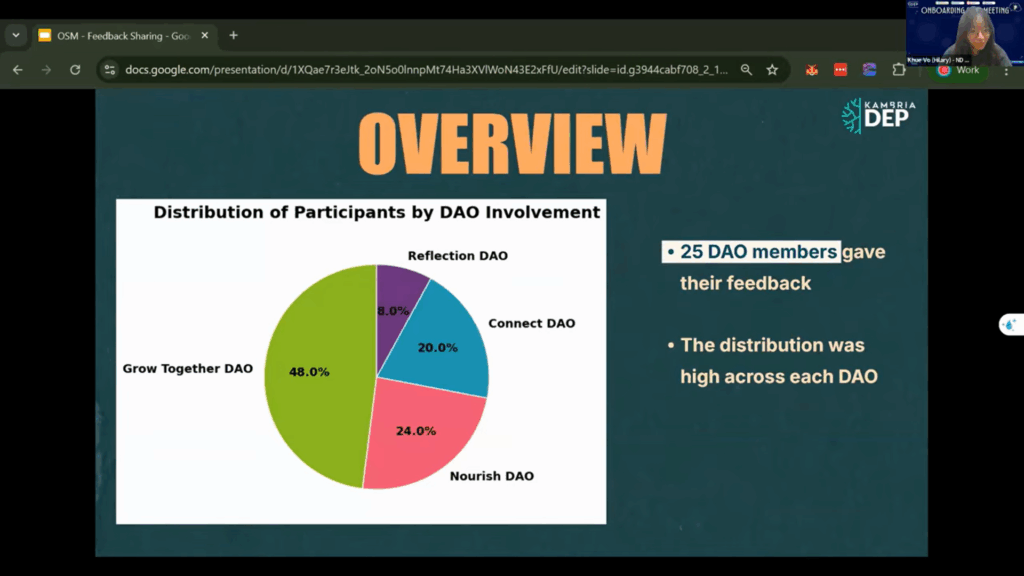Open a new browser tab
Screen dimensions: 1024x576
[234, 35]
